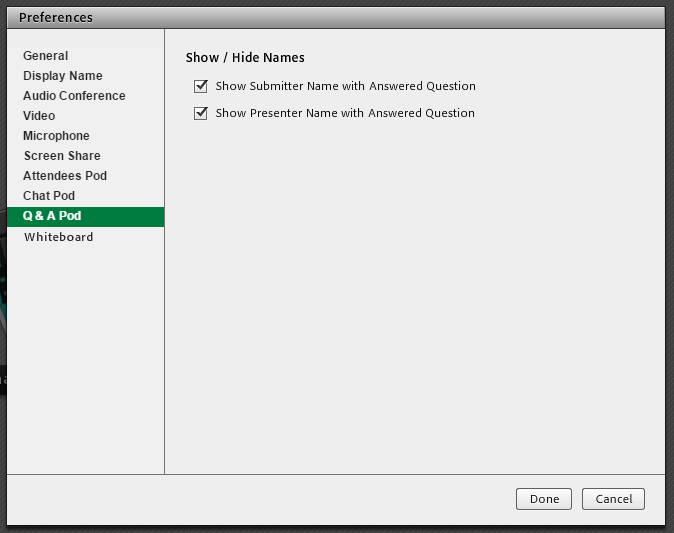Switch to Screen Share preferences
Image resolution: width=674 pixels, height=533 pixels.
pos(62,156)
